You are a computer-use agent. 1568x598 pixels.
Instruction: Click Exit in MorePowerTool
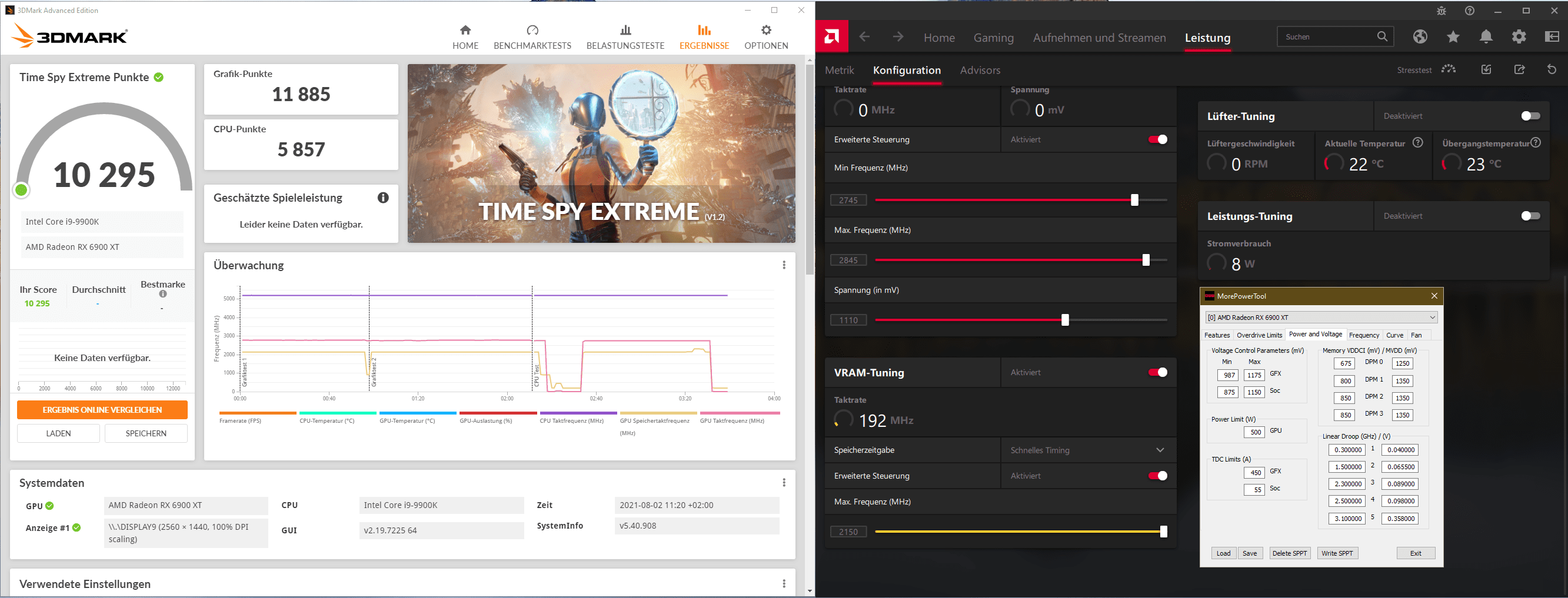1416,553
